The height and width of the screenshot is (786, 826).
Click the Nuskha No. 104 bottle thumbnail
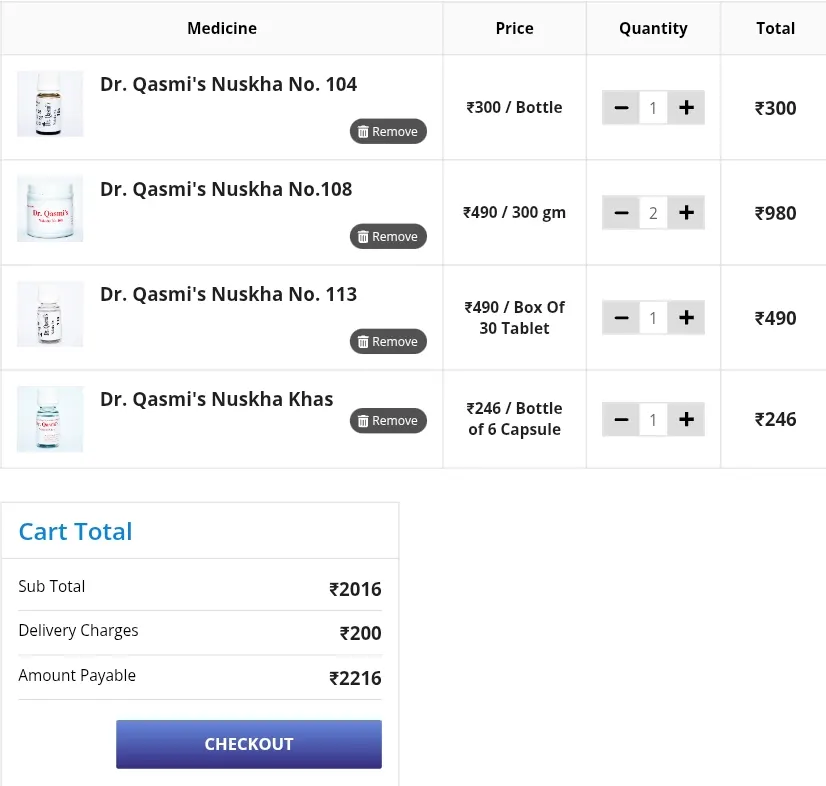pyautogui.click(x=50, y=104)
